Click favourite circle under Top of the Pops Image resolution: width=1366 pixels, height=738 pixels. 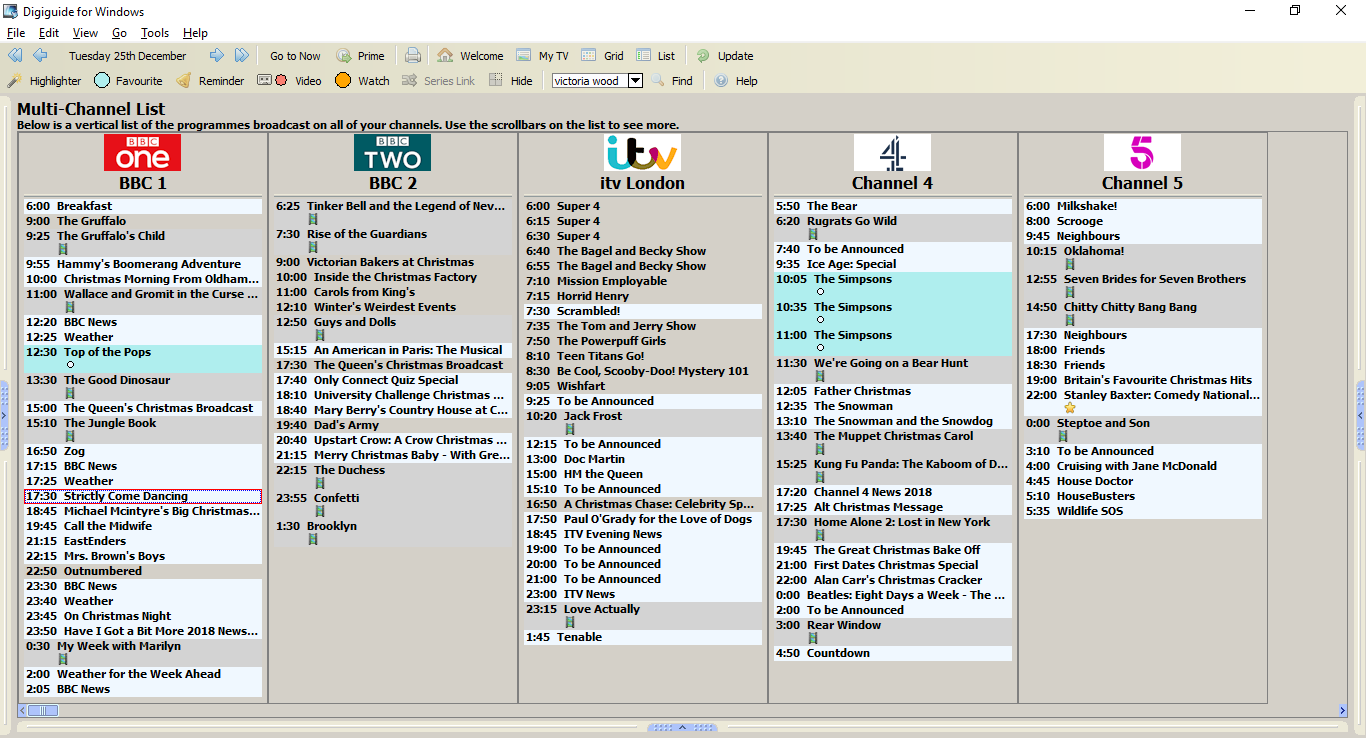[70, 365]
